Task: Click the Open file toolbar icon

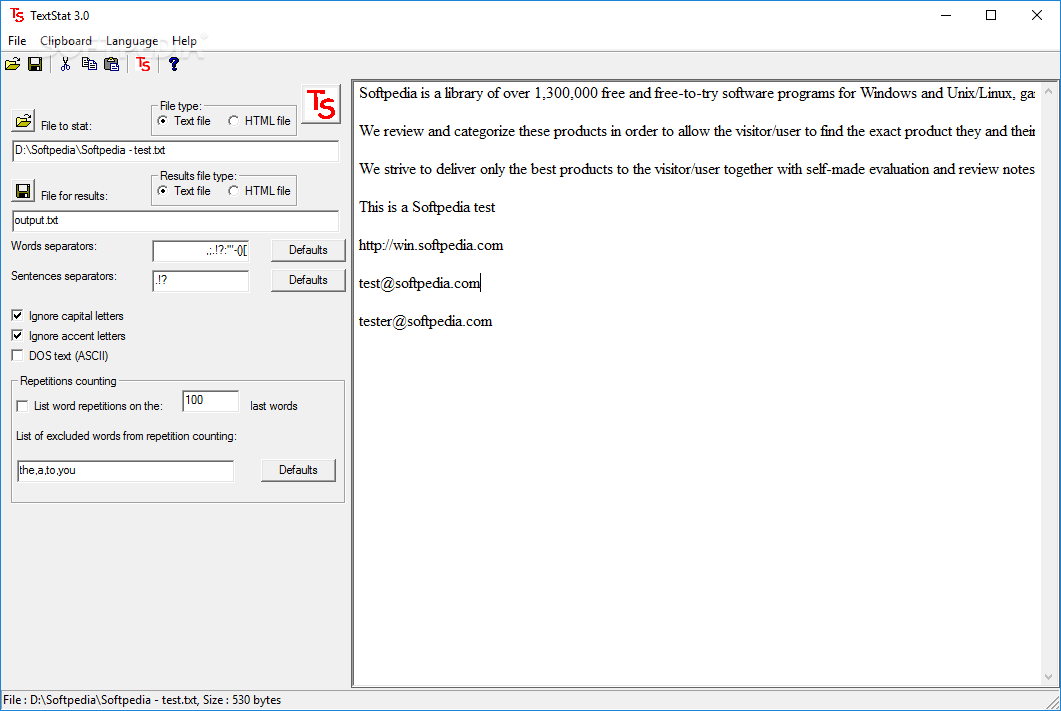Action: tap(13, 64)
